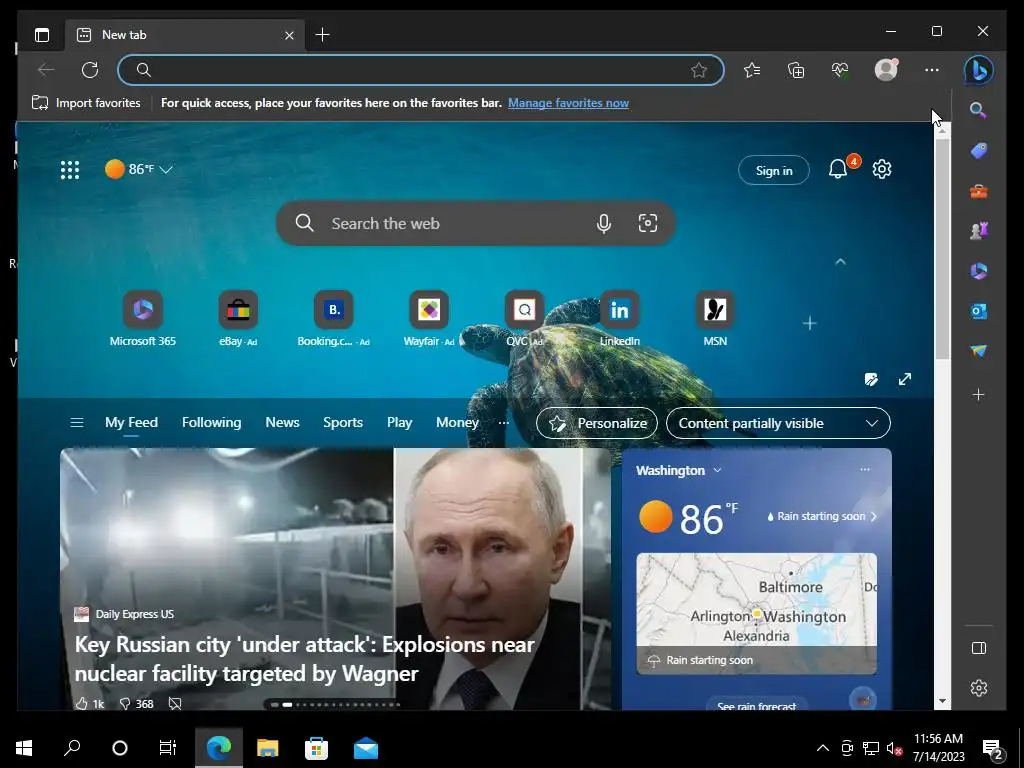Open the app launcher grid
This screenshot has width=1024, height=768.
point(70,170)
